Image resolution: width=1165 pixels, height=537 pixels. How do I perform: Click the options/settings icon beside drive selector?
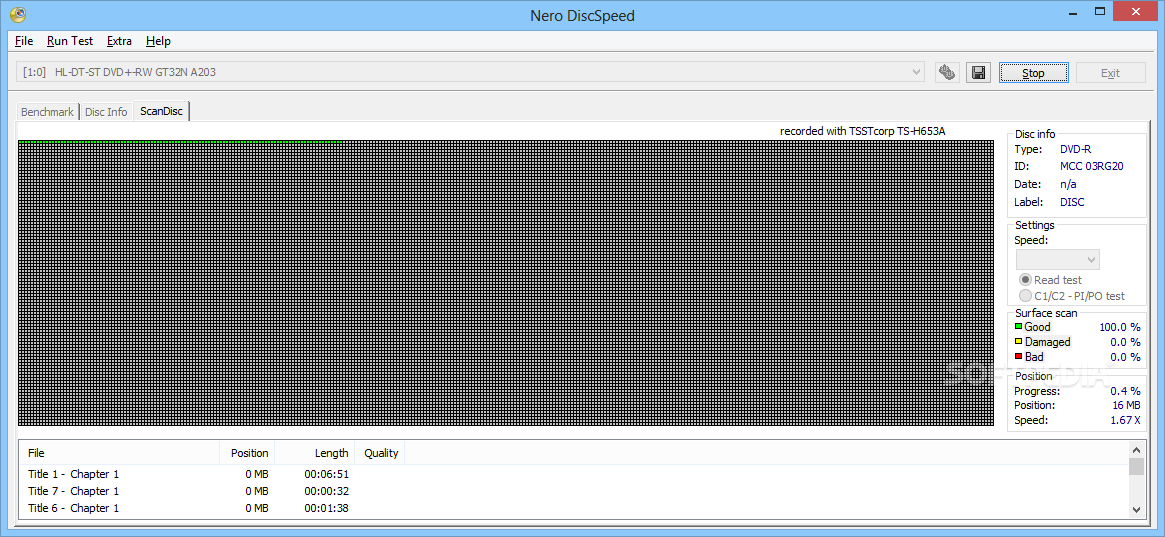point(947,72)
